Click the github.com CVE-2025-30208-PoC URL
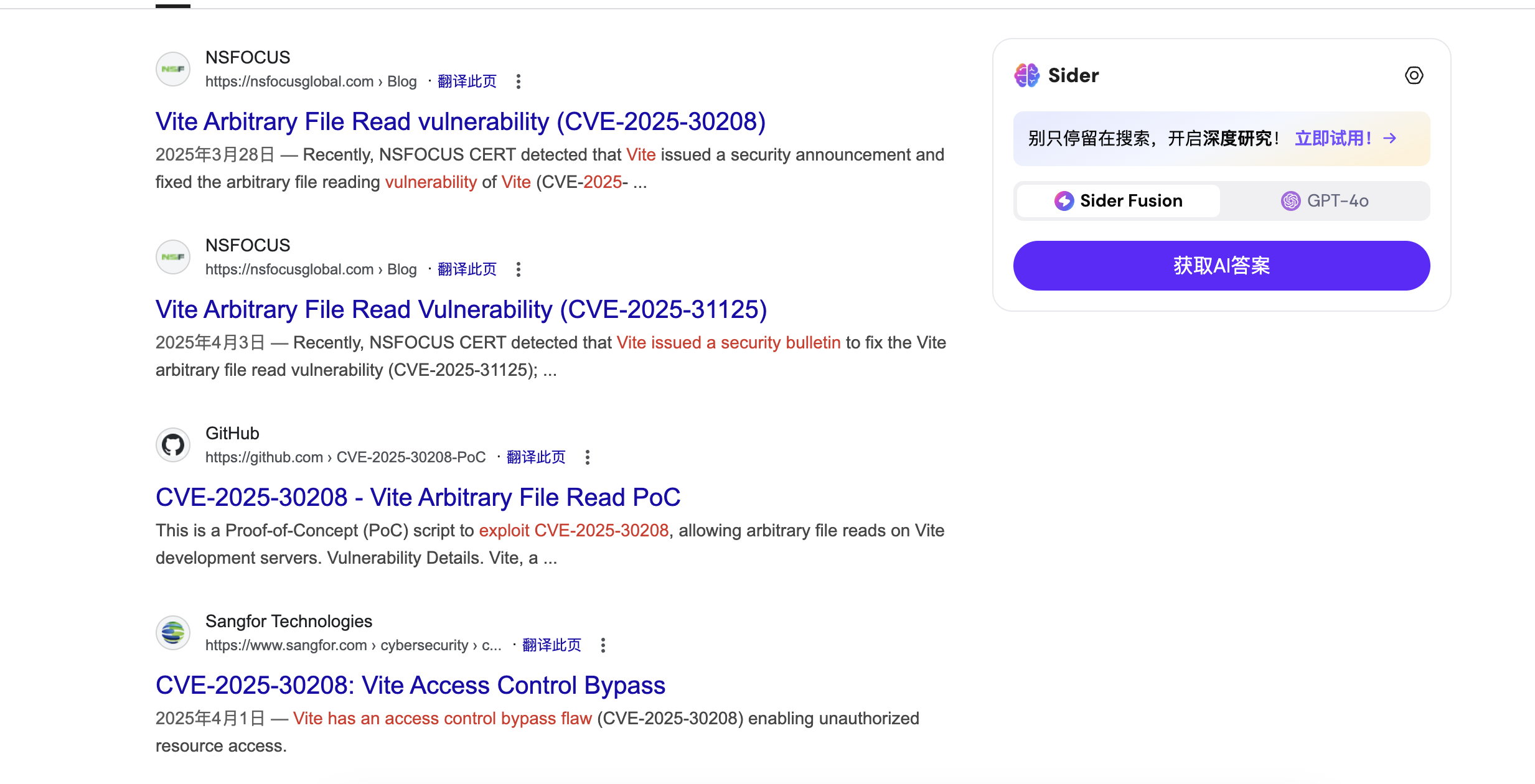1535x784 pixels. [345, 457]
